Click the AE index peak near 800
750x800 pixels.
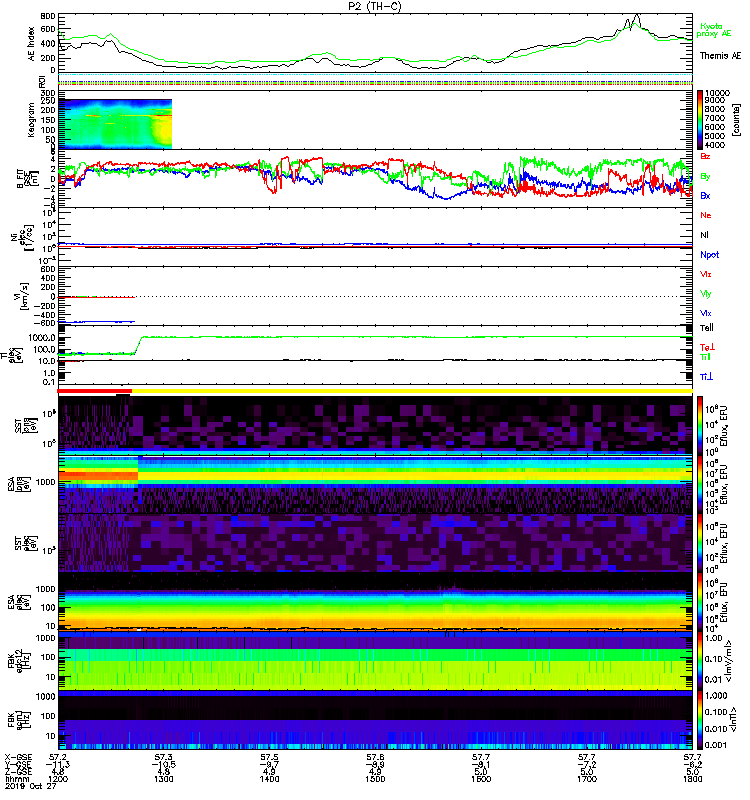point(636,16)
